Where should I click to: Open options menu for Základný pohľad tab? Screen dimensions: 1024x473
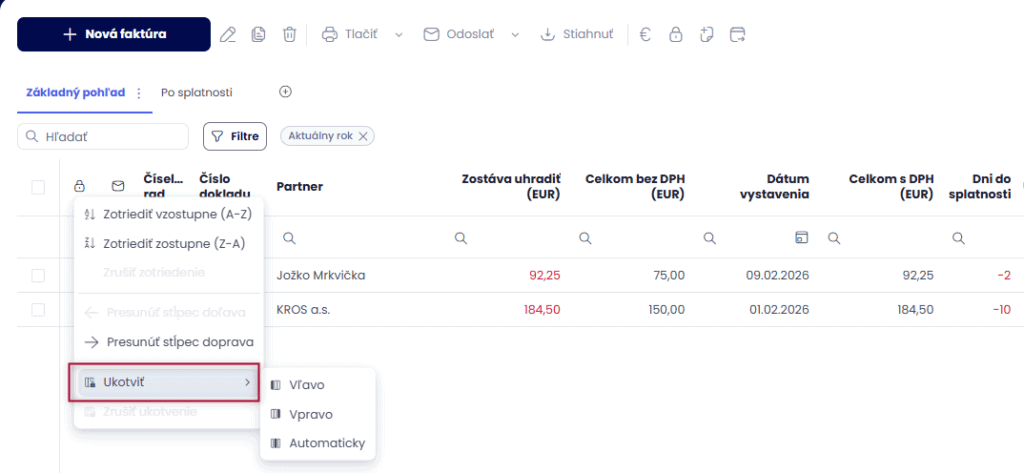tap(139, 93)
